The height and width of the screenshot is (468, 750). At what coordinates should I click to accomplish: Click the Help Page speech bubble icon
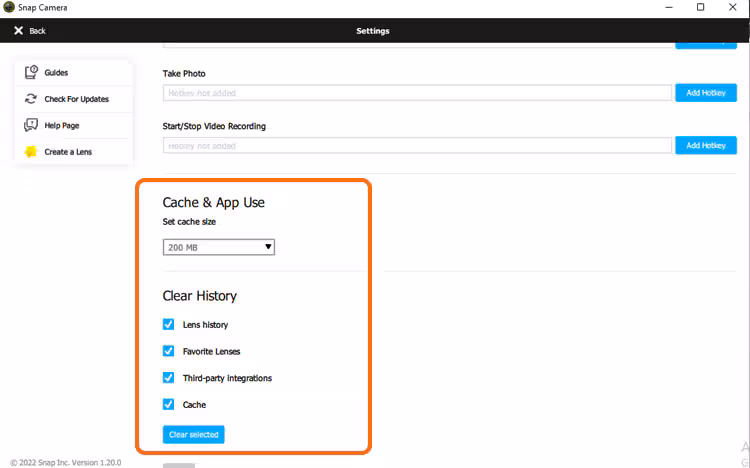pos(31,125)
